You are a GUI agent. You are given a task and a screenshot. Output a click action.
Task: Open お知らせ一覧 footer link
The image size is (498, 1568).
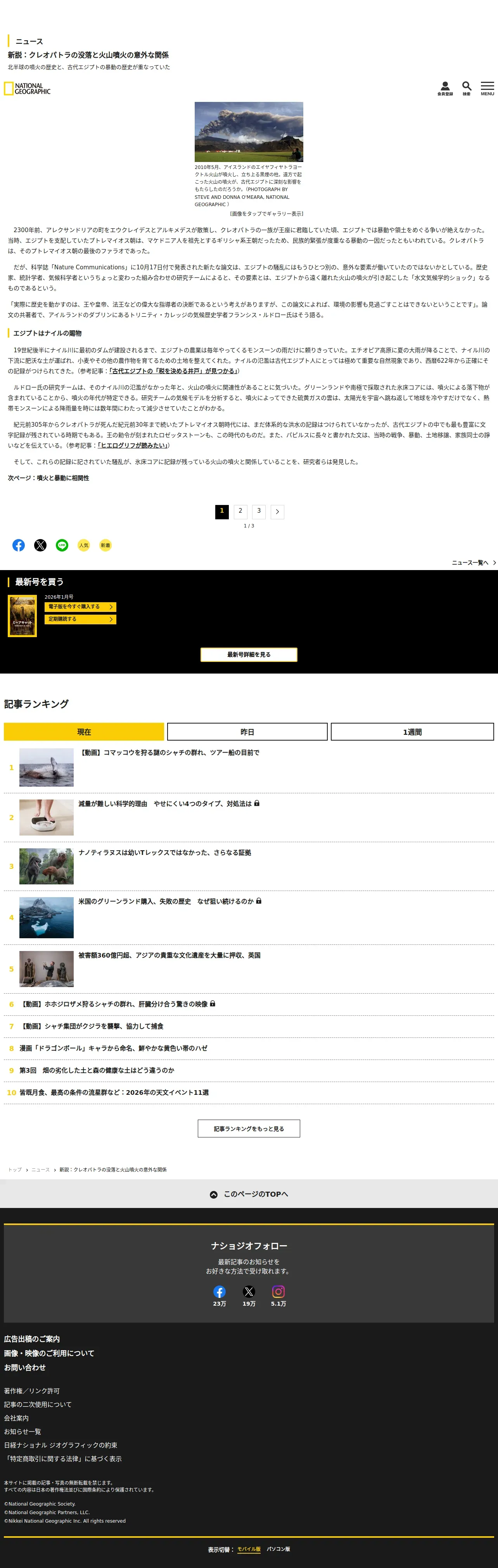tap(22, 1432)
